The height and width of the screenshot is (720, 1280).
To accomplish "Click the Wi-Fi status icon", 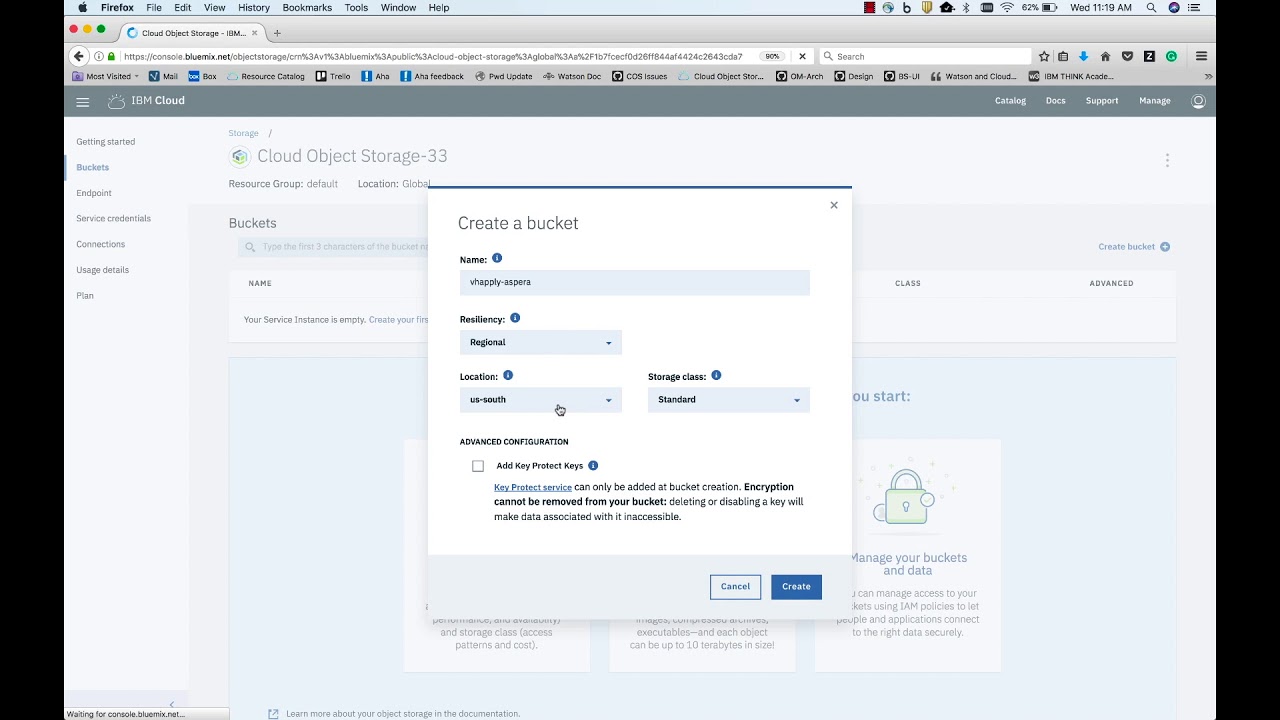I will (1007, 8).
